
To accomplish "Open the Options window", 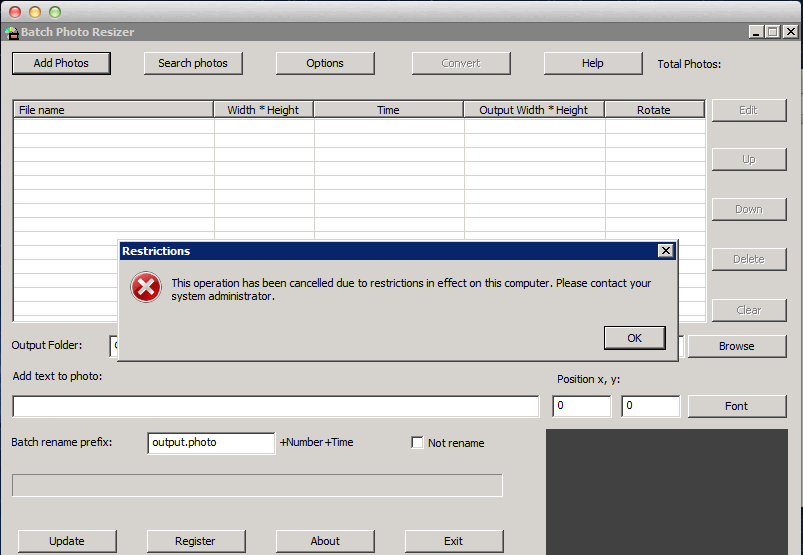I will pyautogui.click(x=325, y=63).
